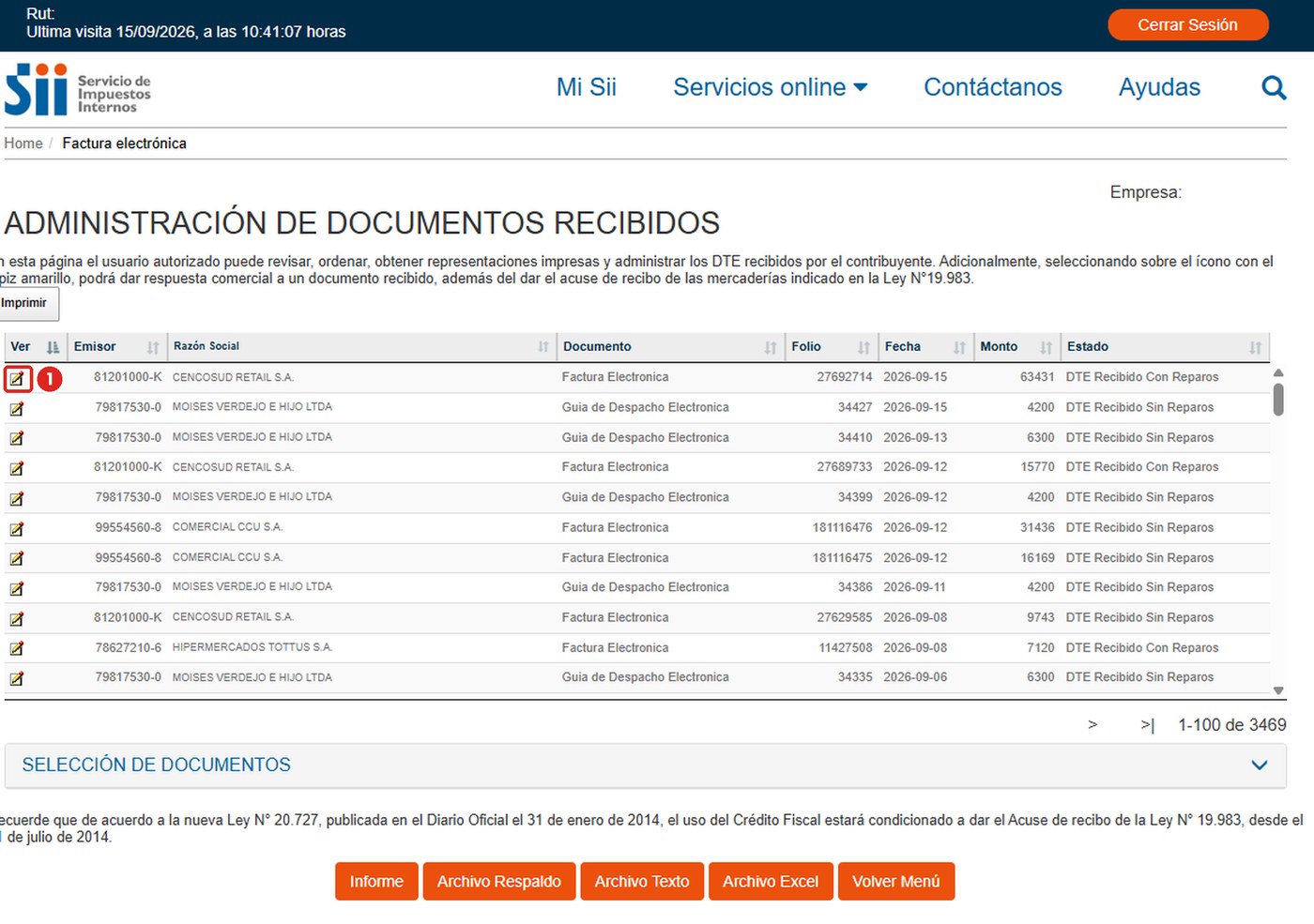
Task: Click the pencil icon for folio 34335
Action: pos(17,678)
